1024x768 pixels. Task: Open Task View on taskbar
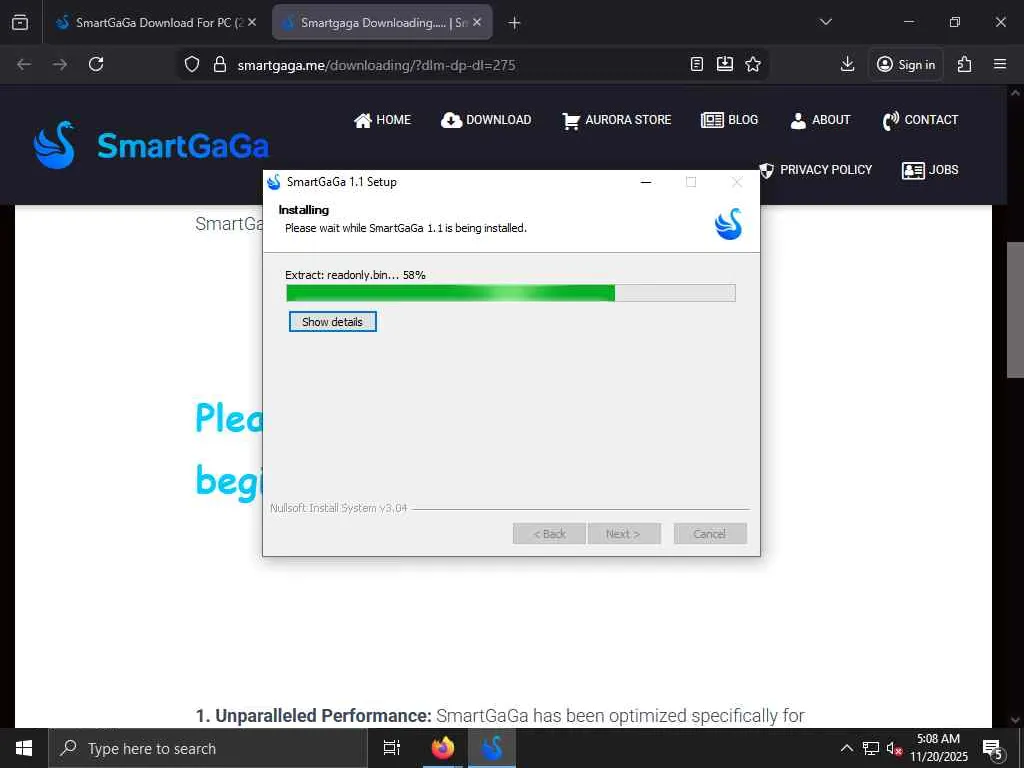pyautogui.click(x=392, y=748)
